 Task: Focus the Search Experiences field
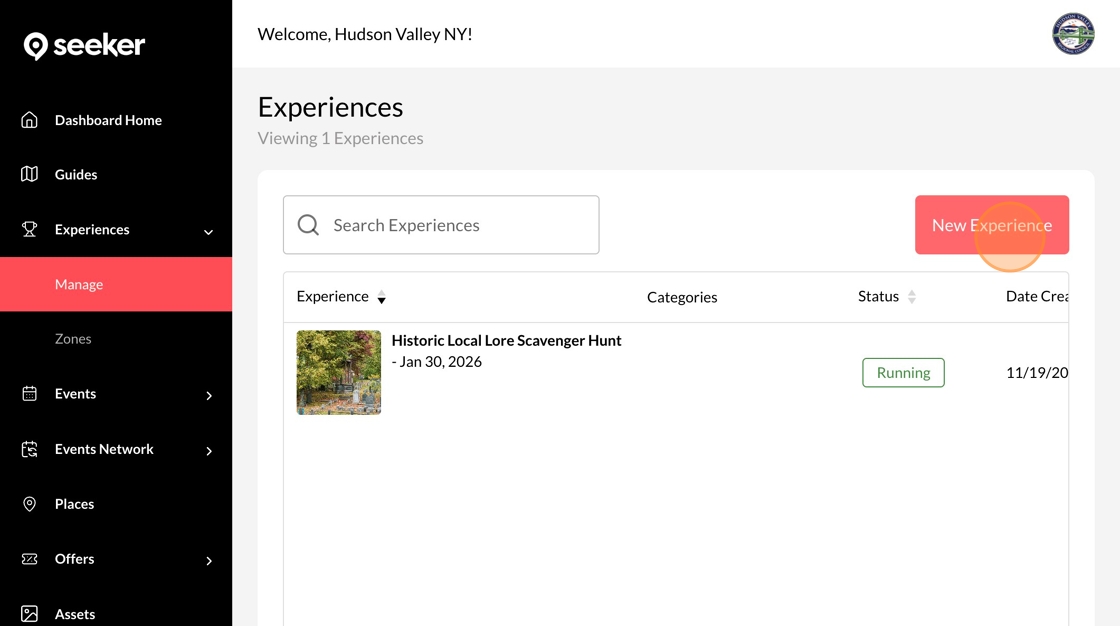click(455, 225)
